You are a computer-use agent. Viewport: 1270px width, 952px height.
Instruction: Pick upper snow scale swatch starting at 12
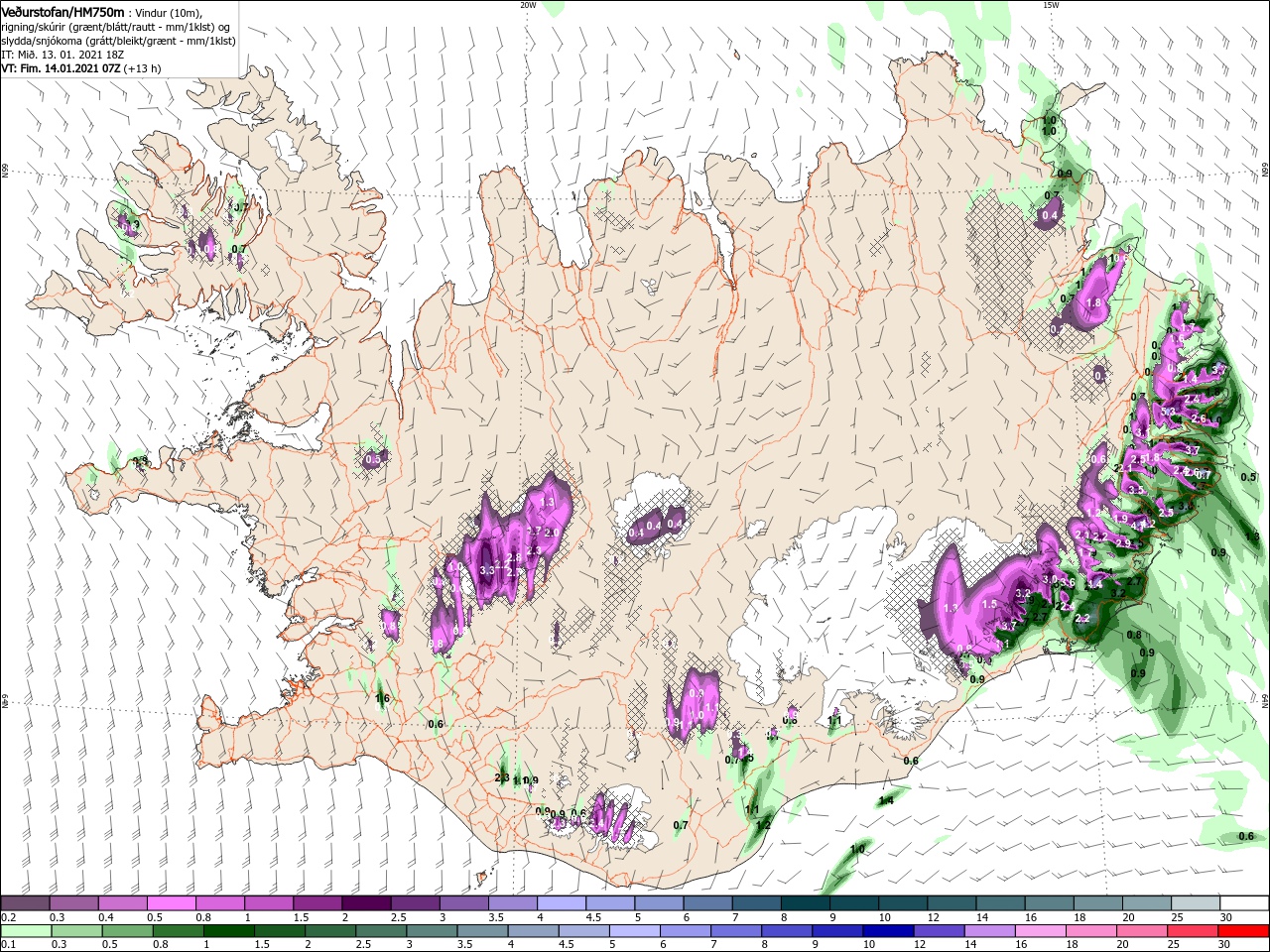952,903
